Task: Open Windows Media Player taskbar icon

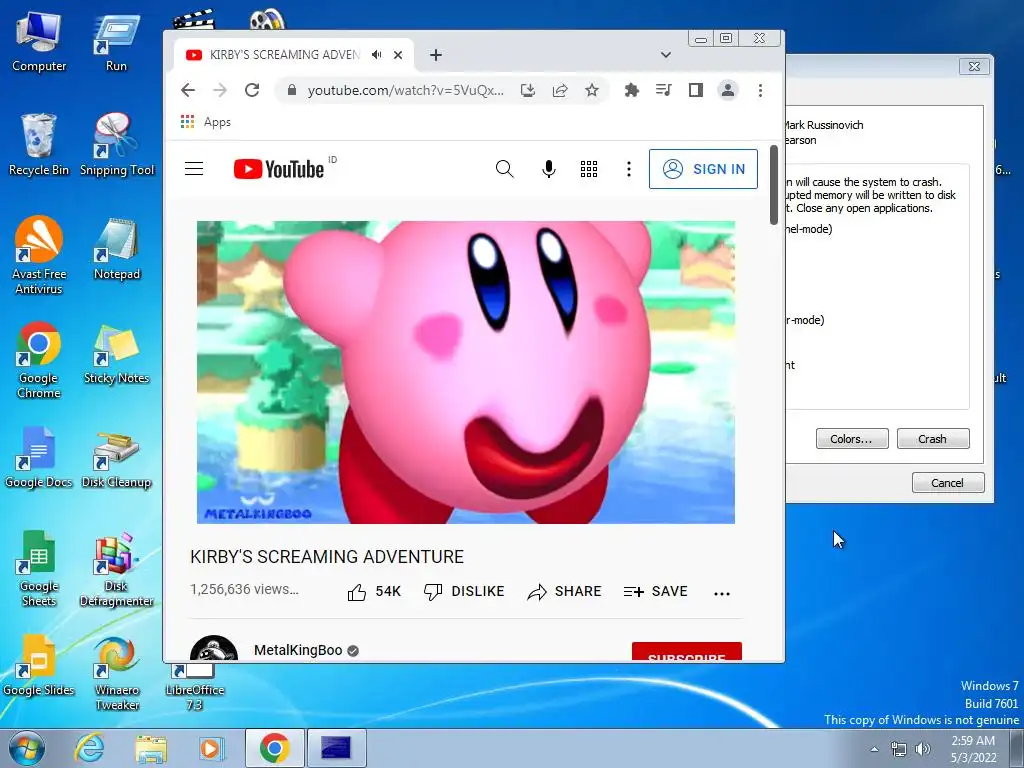Action: click(x=210, y=748)
